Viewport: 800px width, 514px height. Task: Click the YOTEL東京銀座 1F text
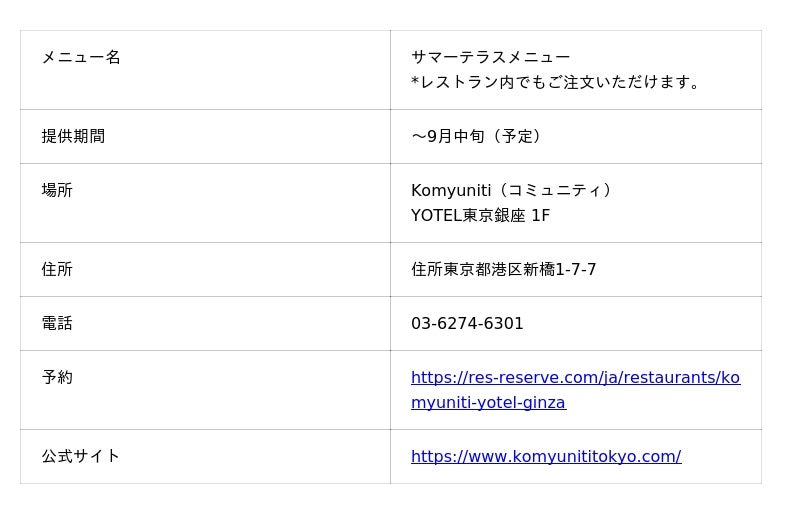click(480, 215)
